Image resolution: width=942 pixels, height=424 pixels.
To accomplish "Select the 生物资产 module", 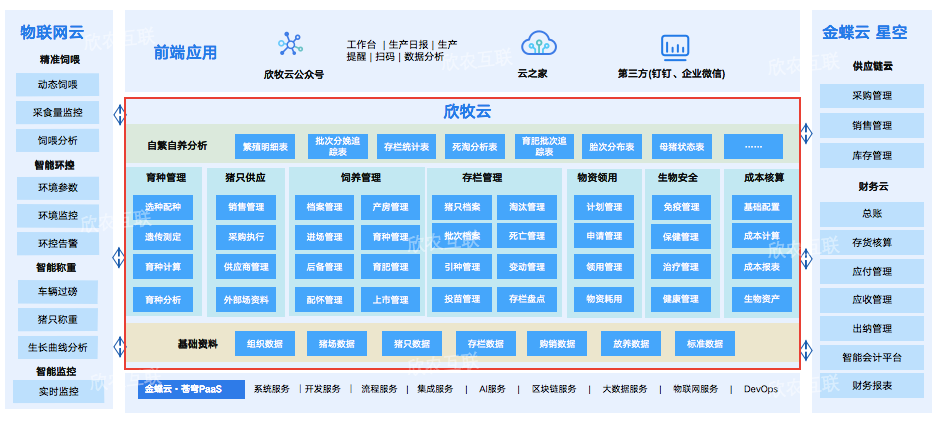I will [762, 299].
